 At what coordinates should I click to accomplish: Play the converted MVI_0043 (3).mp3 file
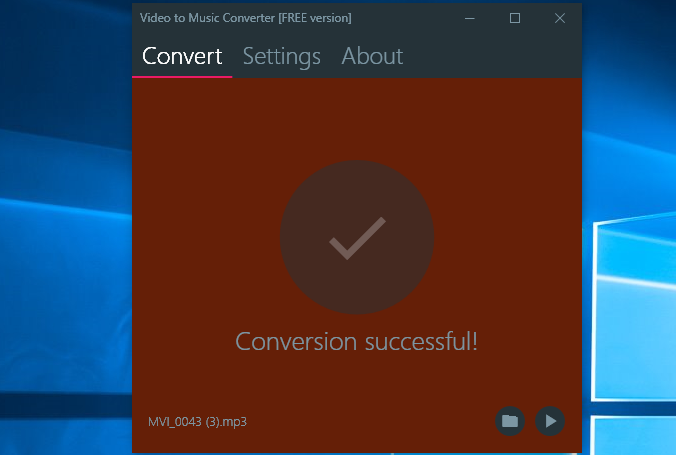click(x=550, y=421)
